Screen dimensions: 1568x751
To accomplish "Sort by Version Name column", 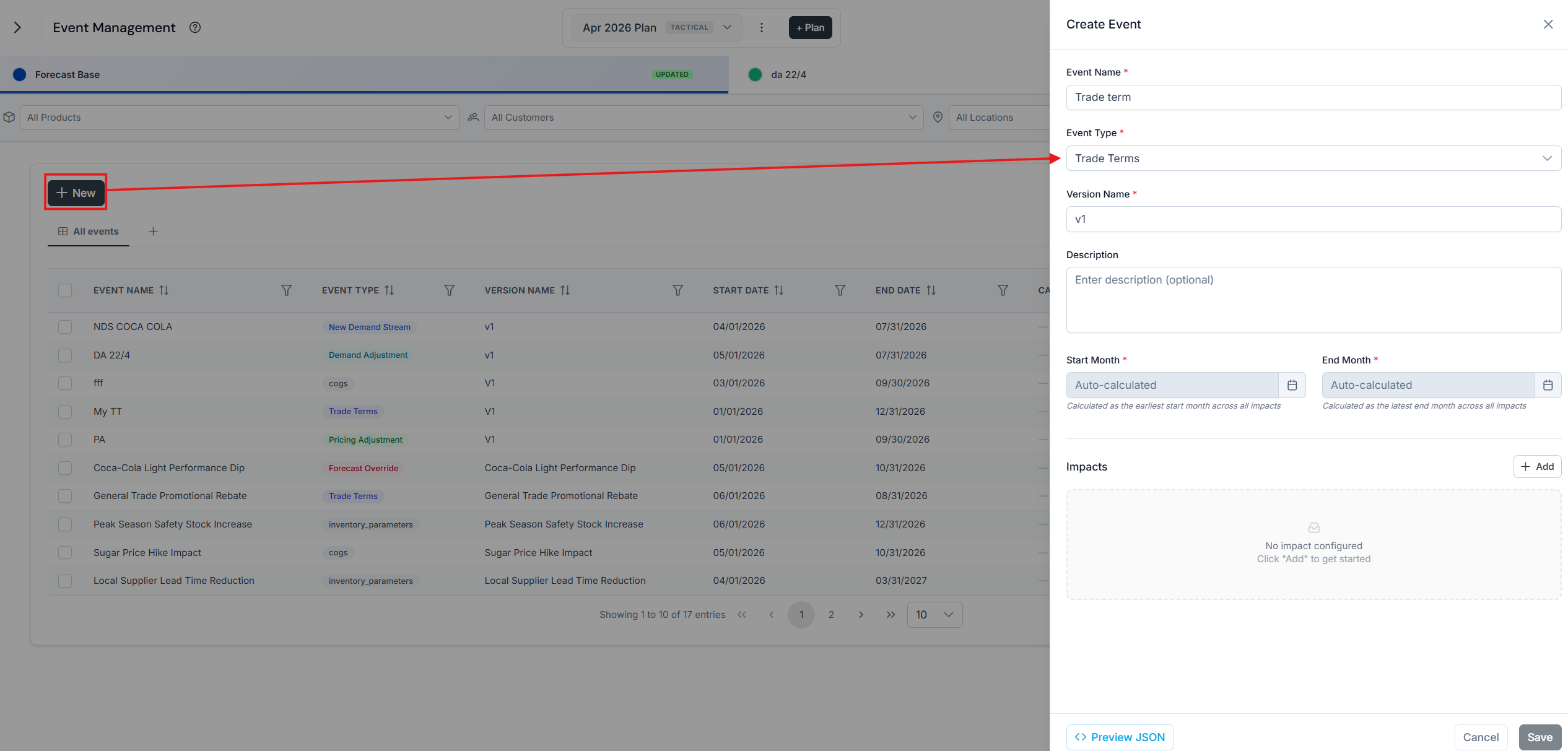I will click(x=565, y=290).
